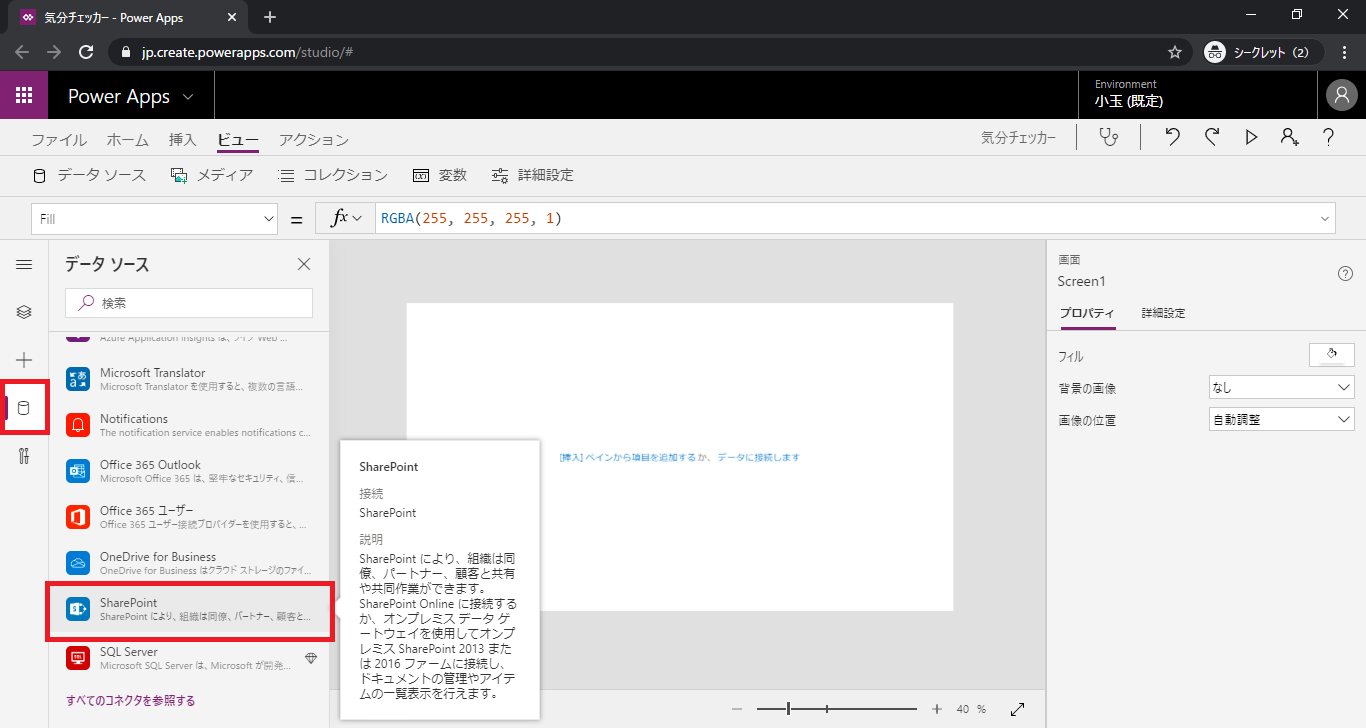1366x728 pixels.
Task: Click すべてのコネクタを参照する link
Action: (x=130, y=701)
